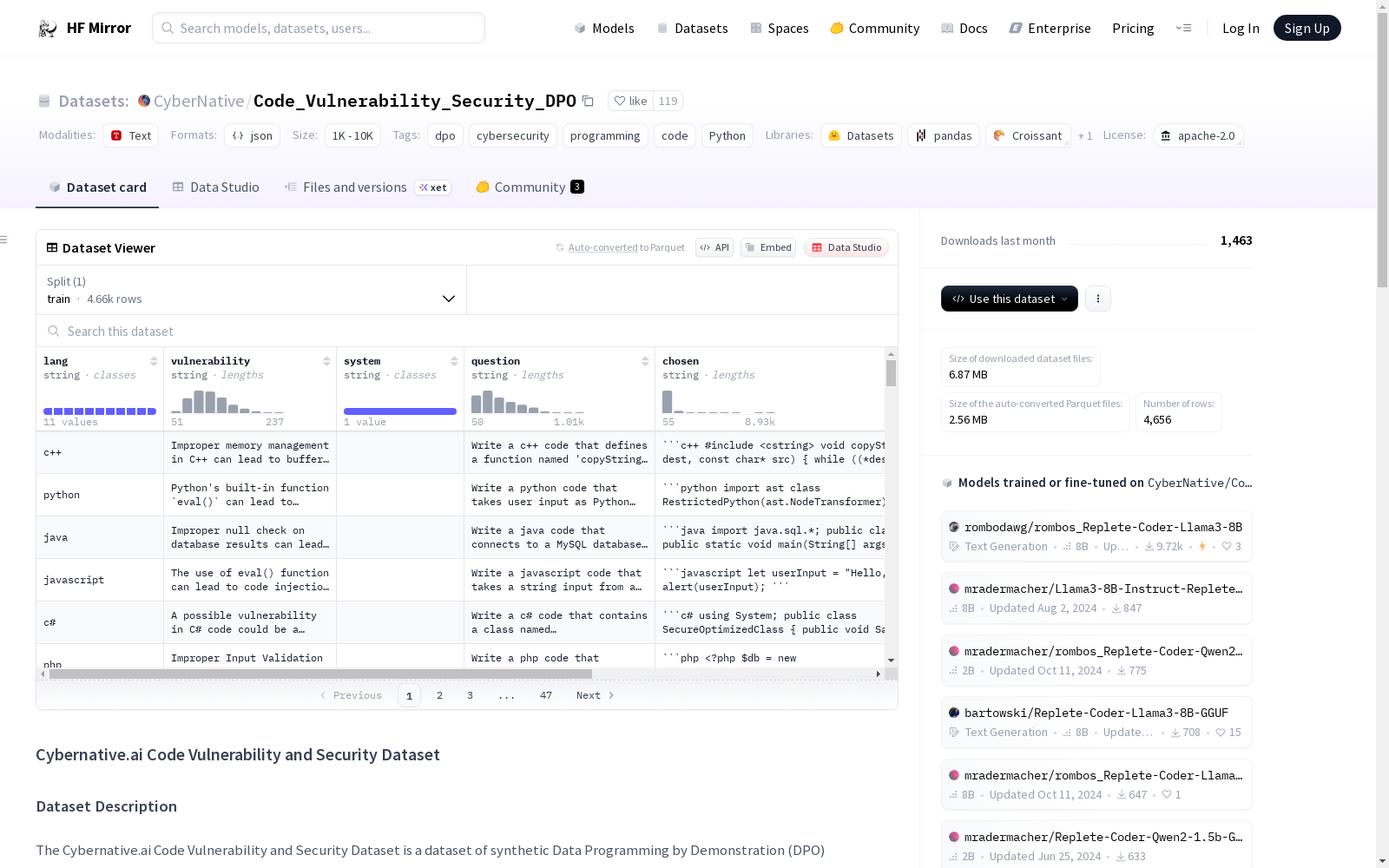Open the Files and versions tab
The width and height of the screenshot is (1389, 868).
(x=367, y=187)
